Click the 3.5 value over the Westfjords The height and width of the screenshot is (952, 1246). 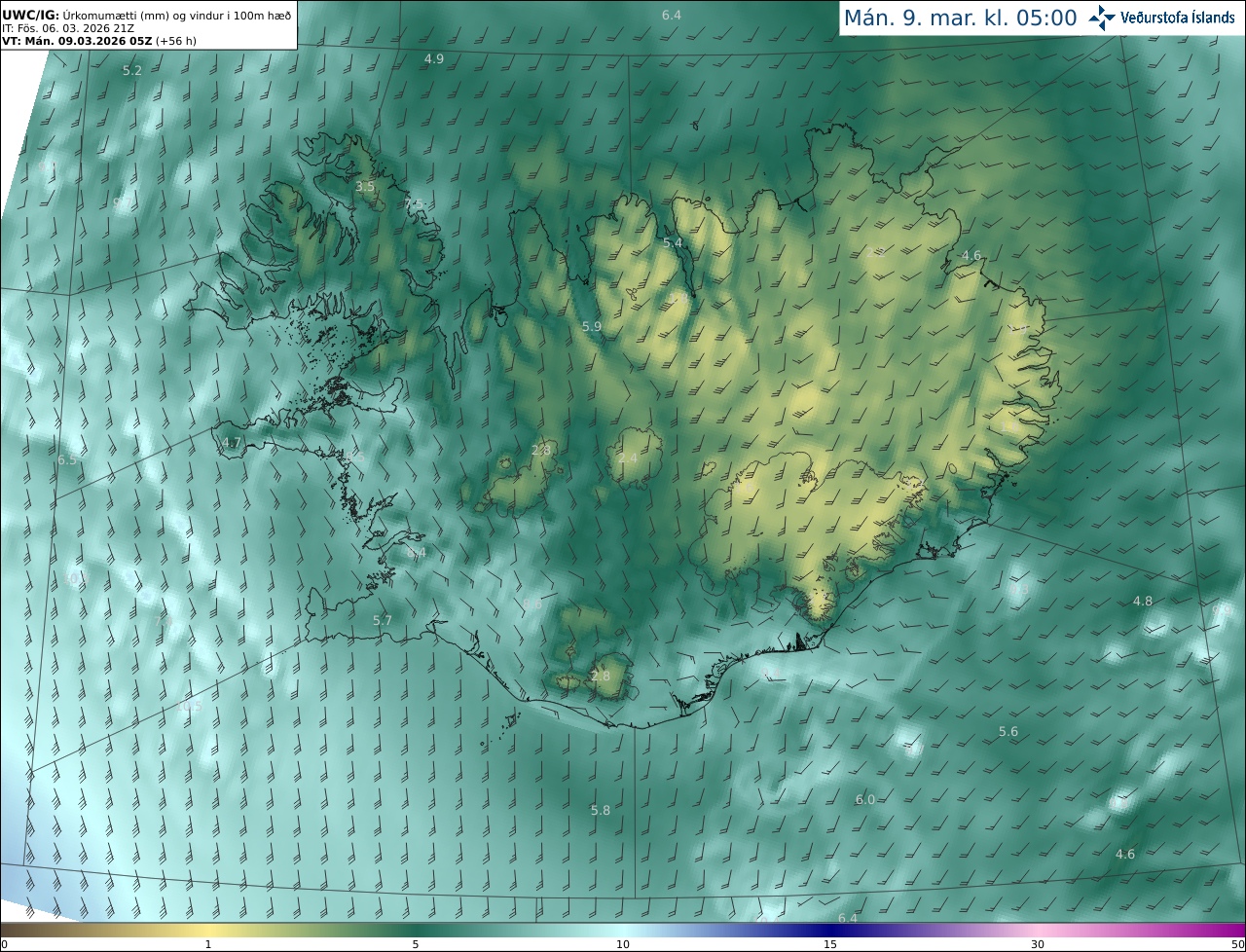[x=365, y=186]
